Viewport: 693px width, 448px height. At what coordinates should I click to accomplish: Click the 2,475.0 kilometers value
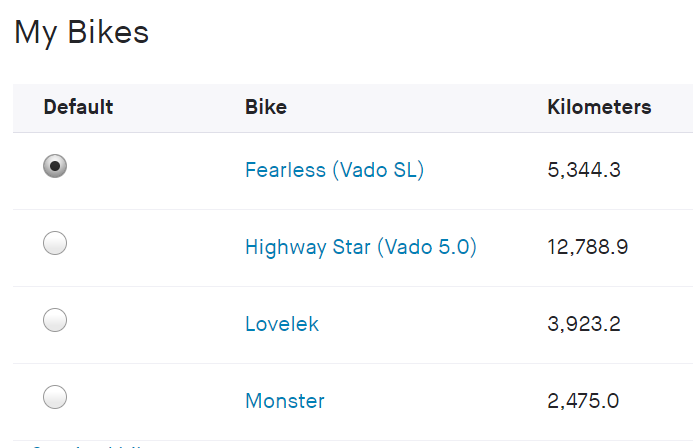[583, 401]
